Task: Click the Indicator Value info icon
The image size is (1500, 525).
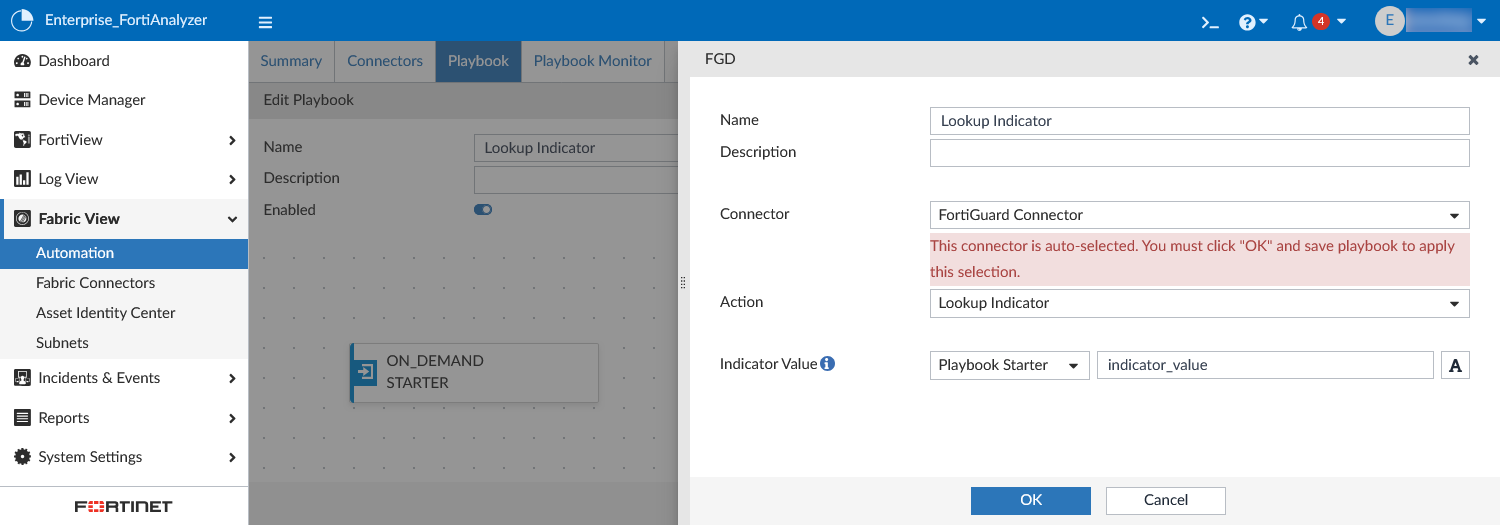Action: [x=827, y=364]
